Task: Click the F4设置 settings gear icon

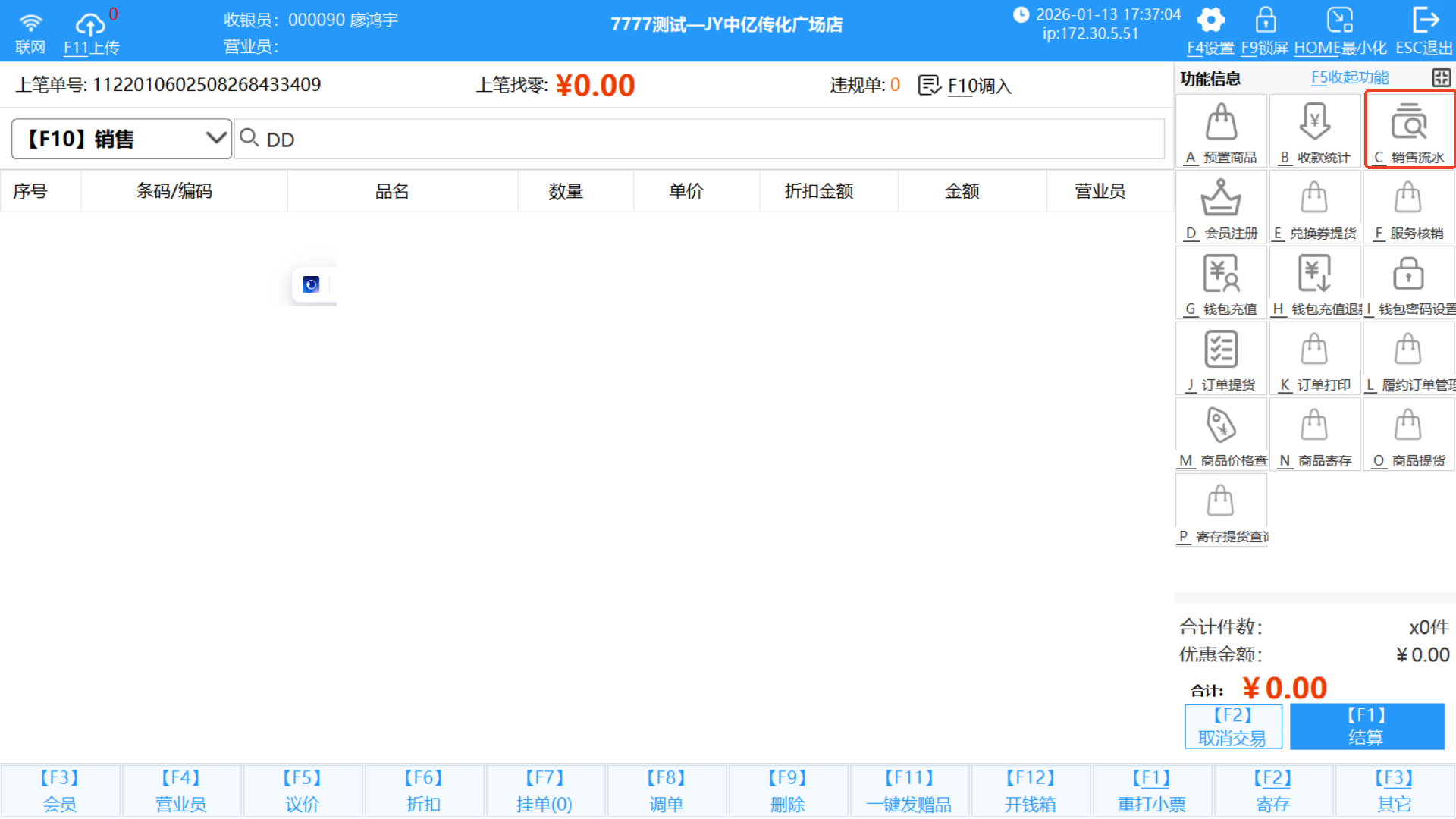Action: point(1210,20)
